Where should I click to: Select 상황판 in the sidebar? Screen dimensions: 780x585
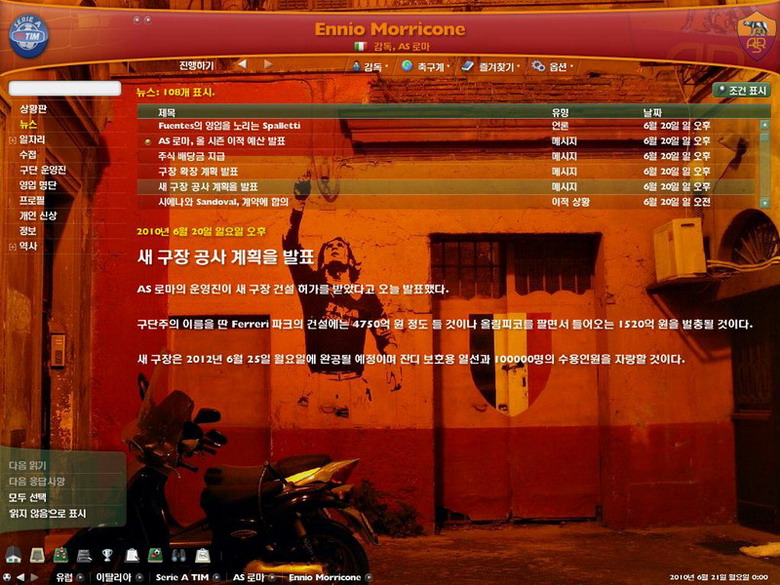[33, 109]
